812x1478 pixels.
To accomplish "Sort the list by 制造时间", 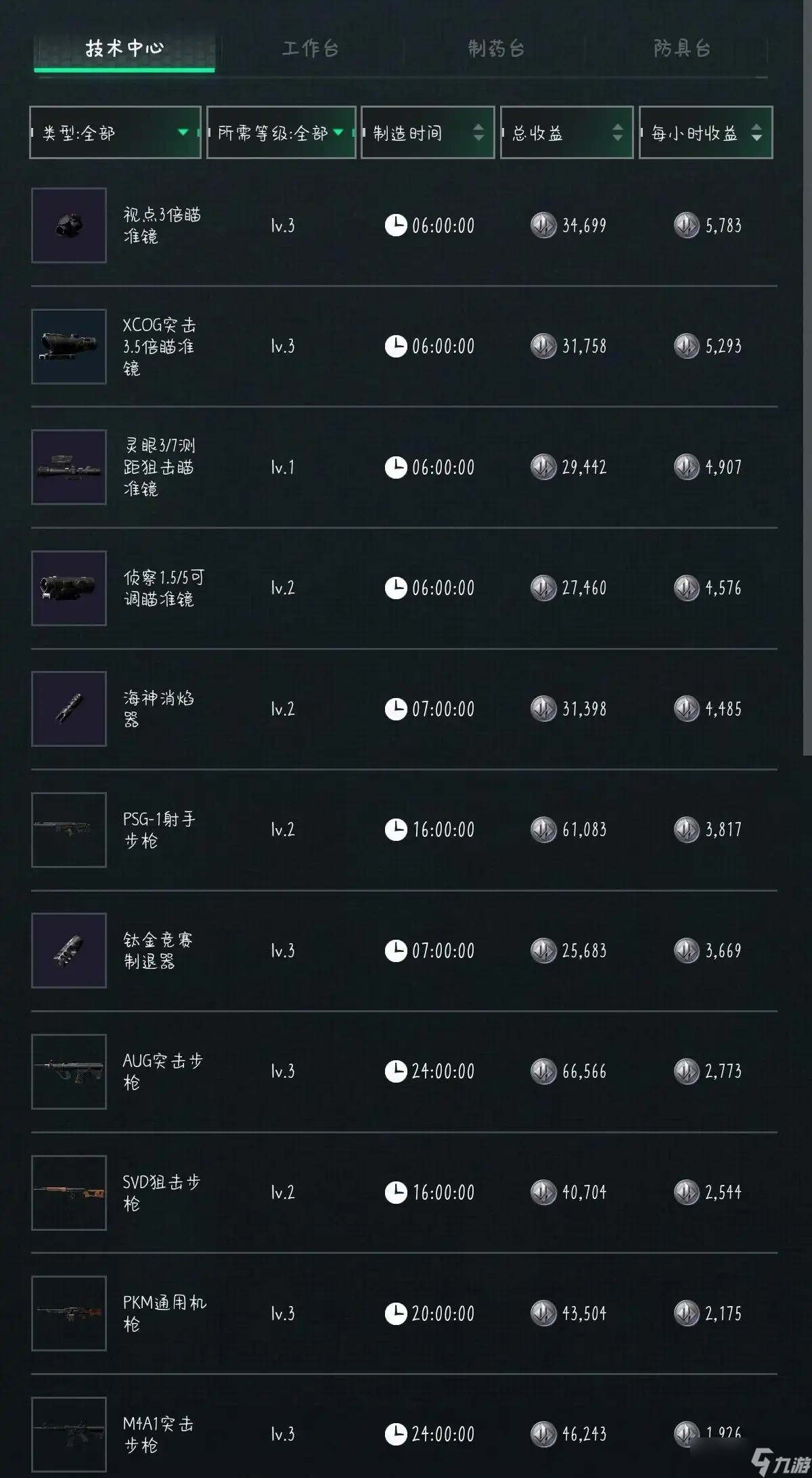I will click(428, 133).
